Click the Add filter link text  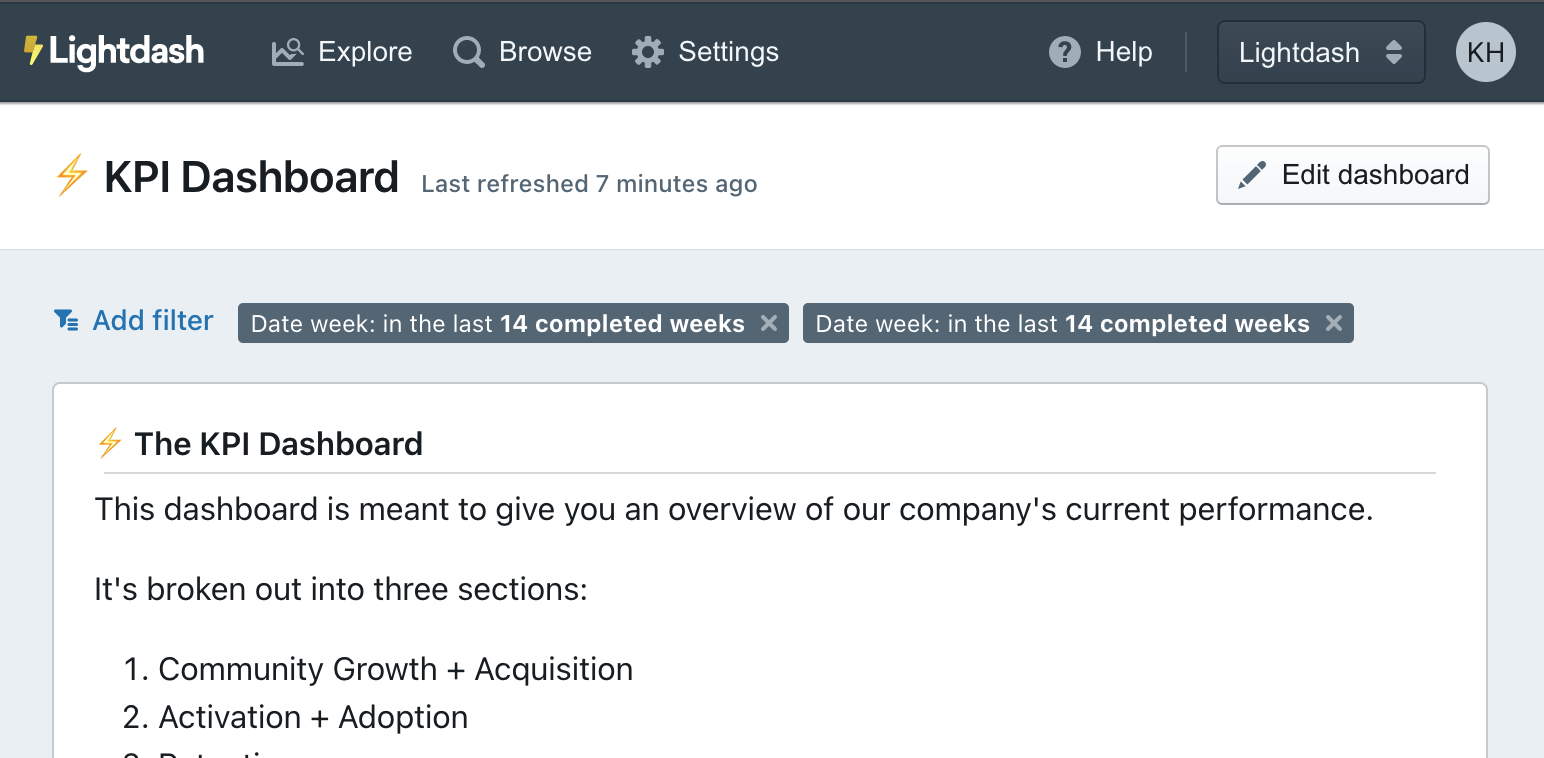(153, 320)
